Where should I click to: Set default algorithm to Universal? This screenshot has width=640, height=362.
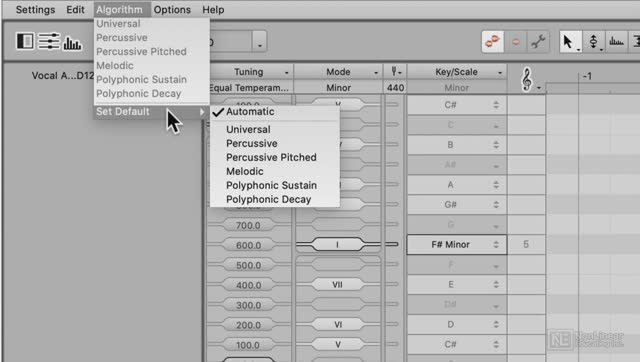(x=275, y=129)
